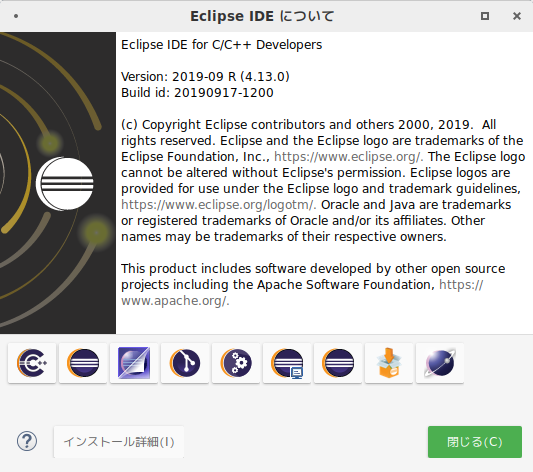Click the planet with orbit ring feature icon

click(440, 363)
